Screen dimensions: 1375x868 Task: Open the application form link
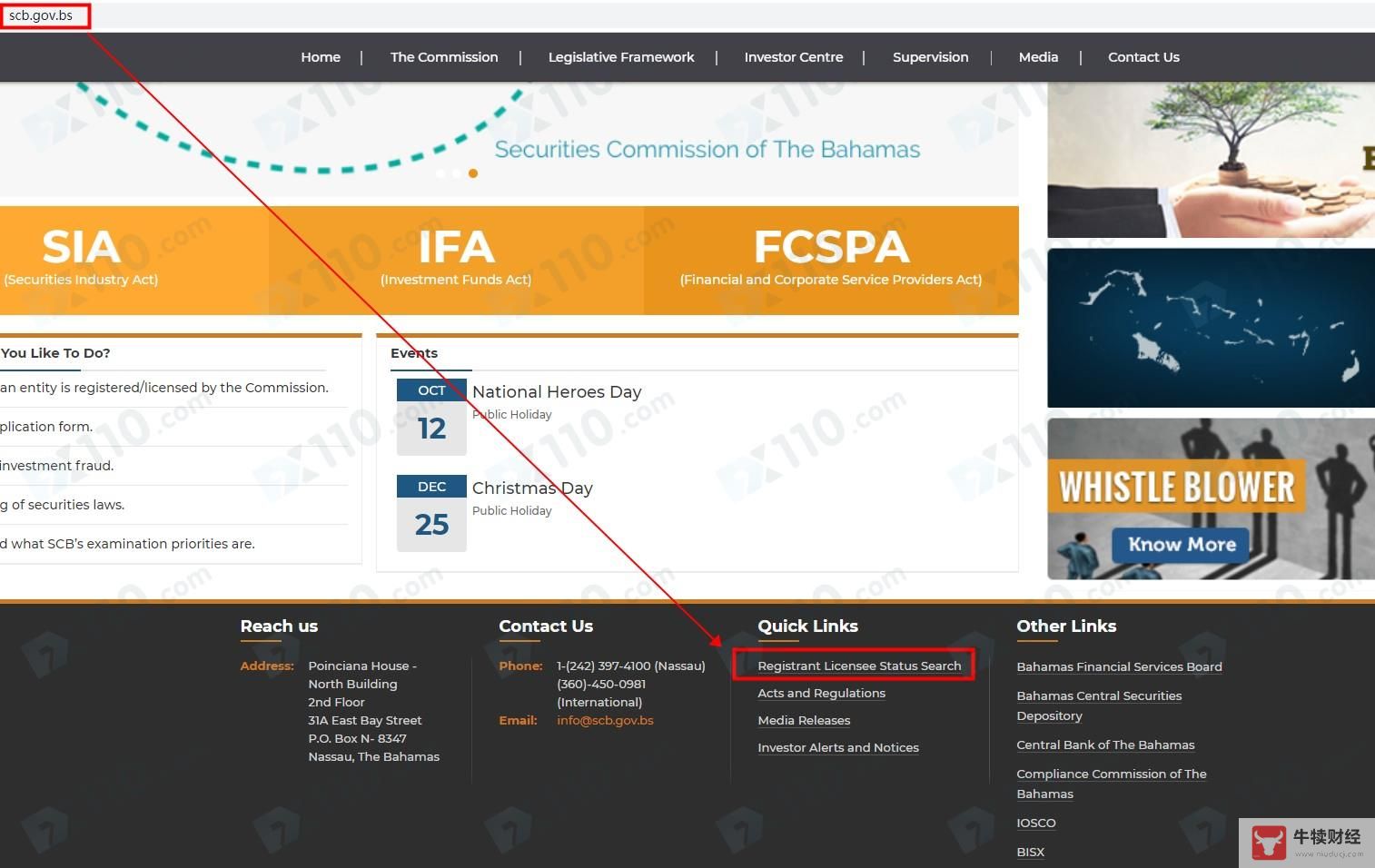click(x=46, y=427)
